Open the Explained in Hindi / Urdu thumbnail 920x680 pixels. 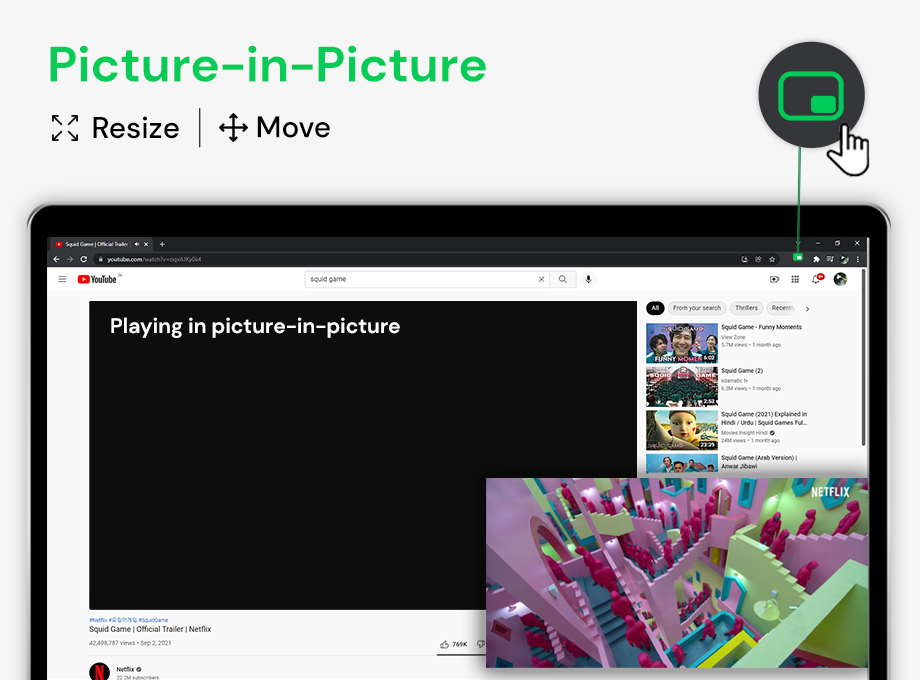(x=682, y=430)
